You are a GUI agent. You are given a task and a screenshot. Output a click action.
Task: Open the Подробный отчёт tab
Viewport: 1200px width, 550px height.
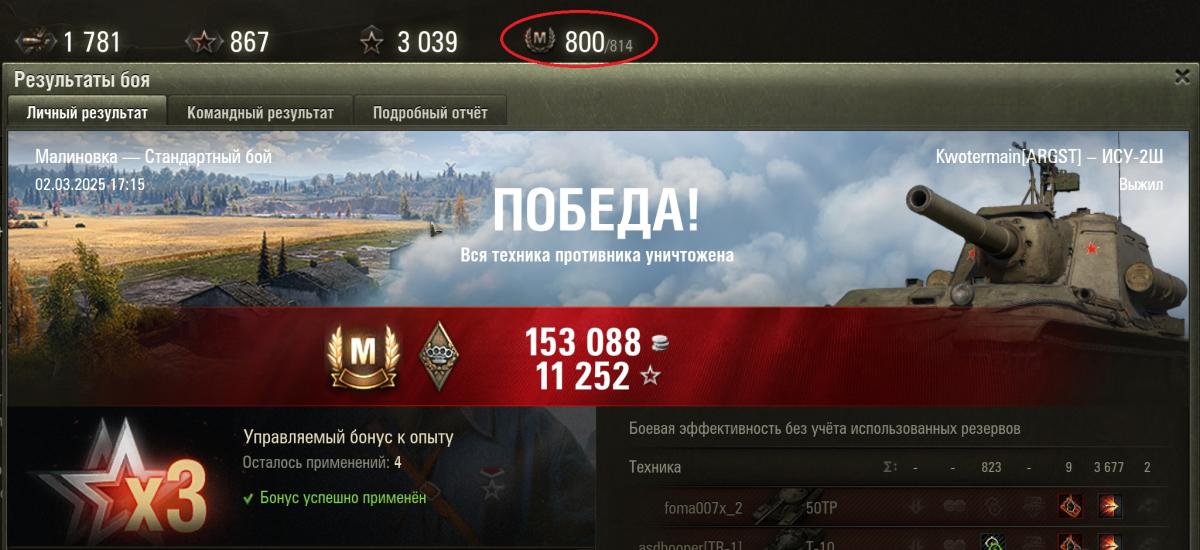pyautogui.click(x=430, y=113)
